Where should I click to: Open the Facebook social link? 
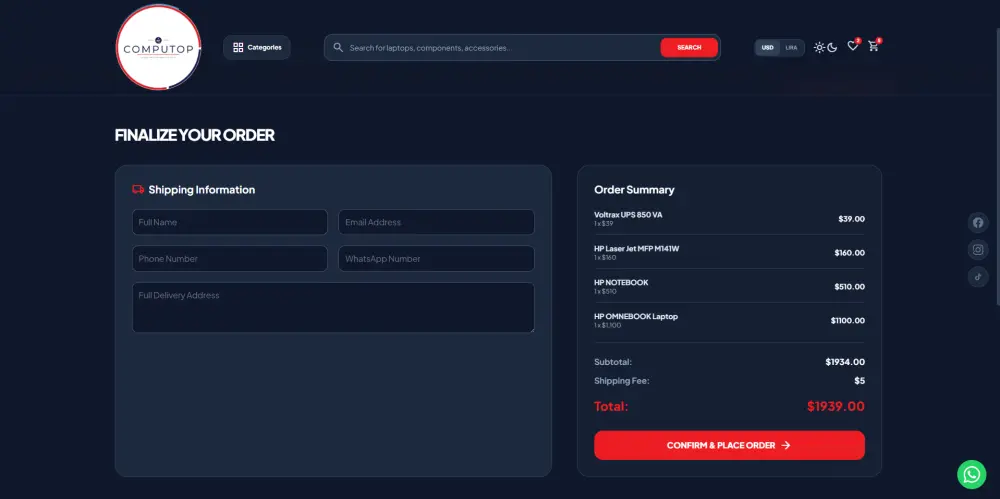click(x=978, y=223)
